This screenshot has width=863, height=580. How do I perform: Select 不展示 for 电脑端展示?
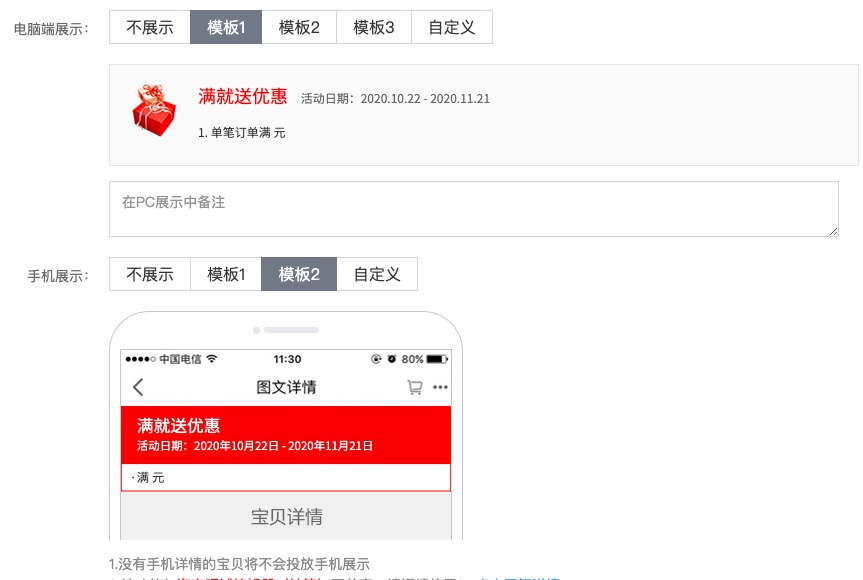[x=149, y=28]
